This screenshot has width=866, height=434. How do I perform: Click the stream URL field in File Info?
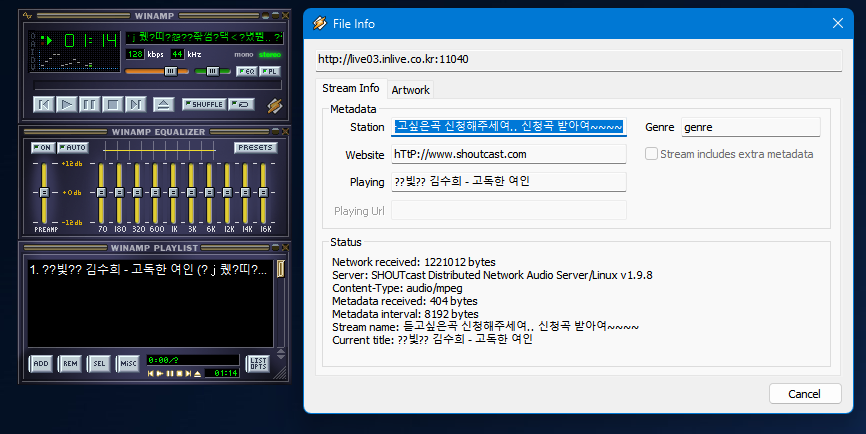579,60
